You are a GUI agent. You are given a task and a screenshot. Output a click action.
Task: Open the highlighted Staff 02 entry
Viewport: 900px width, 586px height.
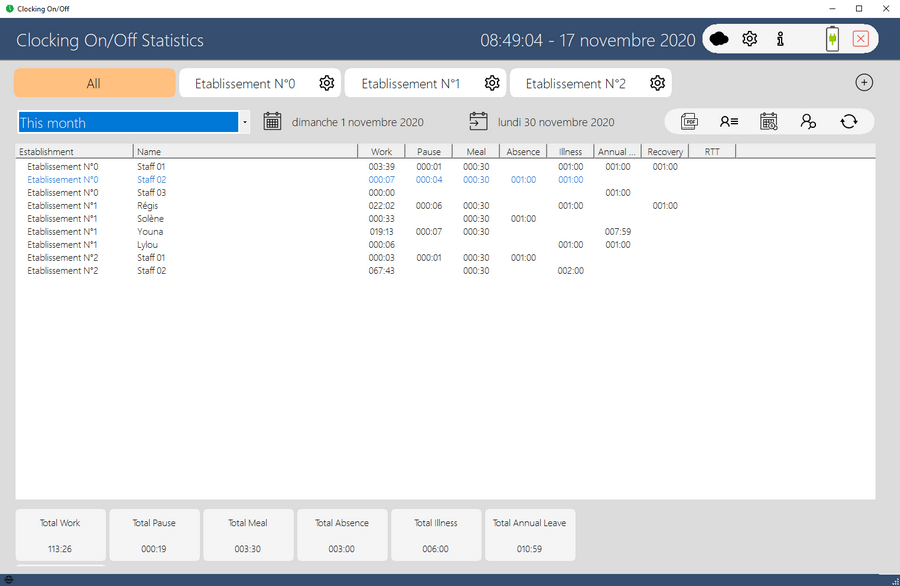[x=150, y=180]
